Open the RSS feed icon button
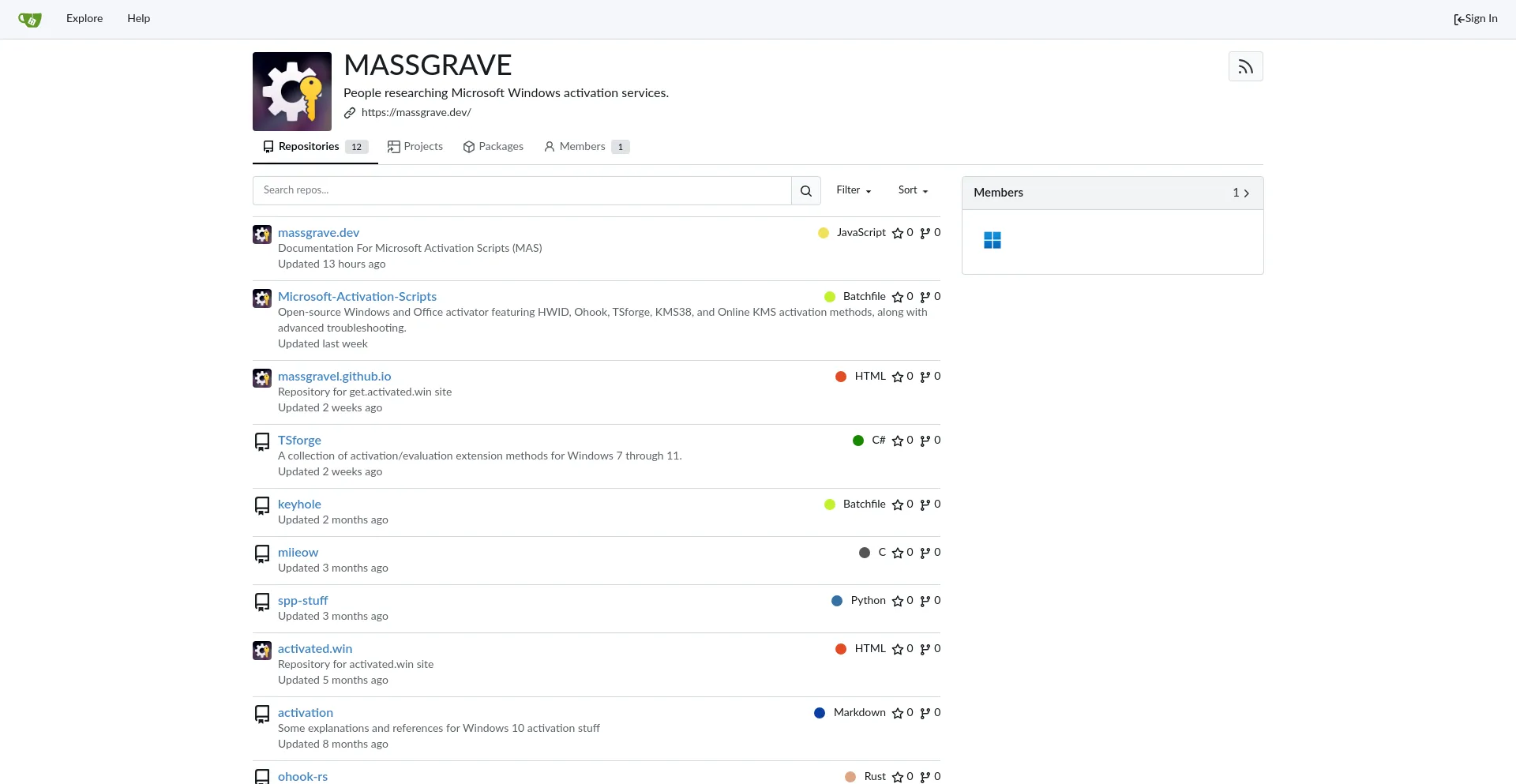This screenshot has height=784, width=1516. [x=1245, y=67]
